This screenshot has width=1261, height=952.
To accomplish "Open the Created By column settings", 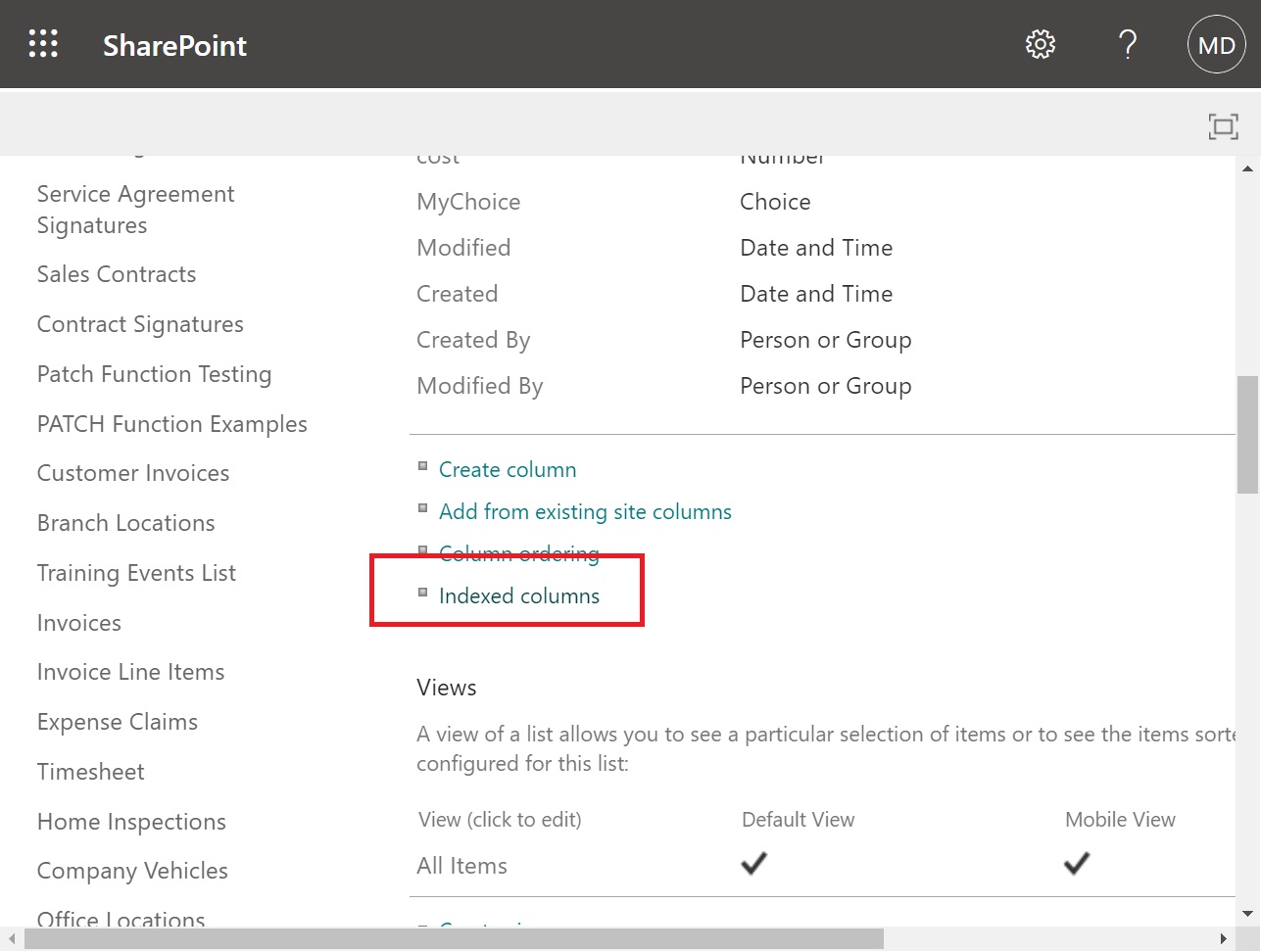I will coord(473,340).
